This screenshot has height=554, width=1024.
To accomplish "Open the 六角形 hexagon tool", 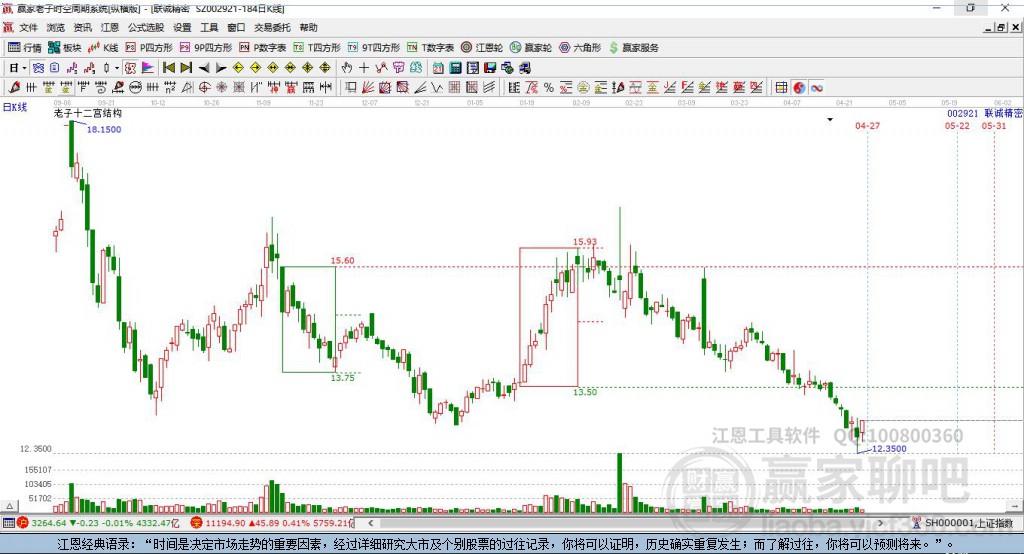I will [x=580, y=48].
